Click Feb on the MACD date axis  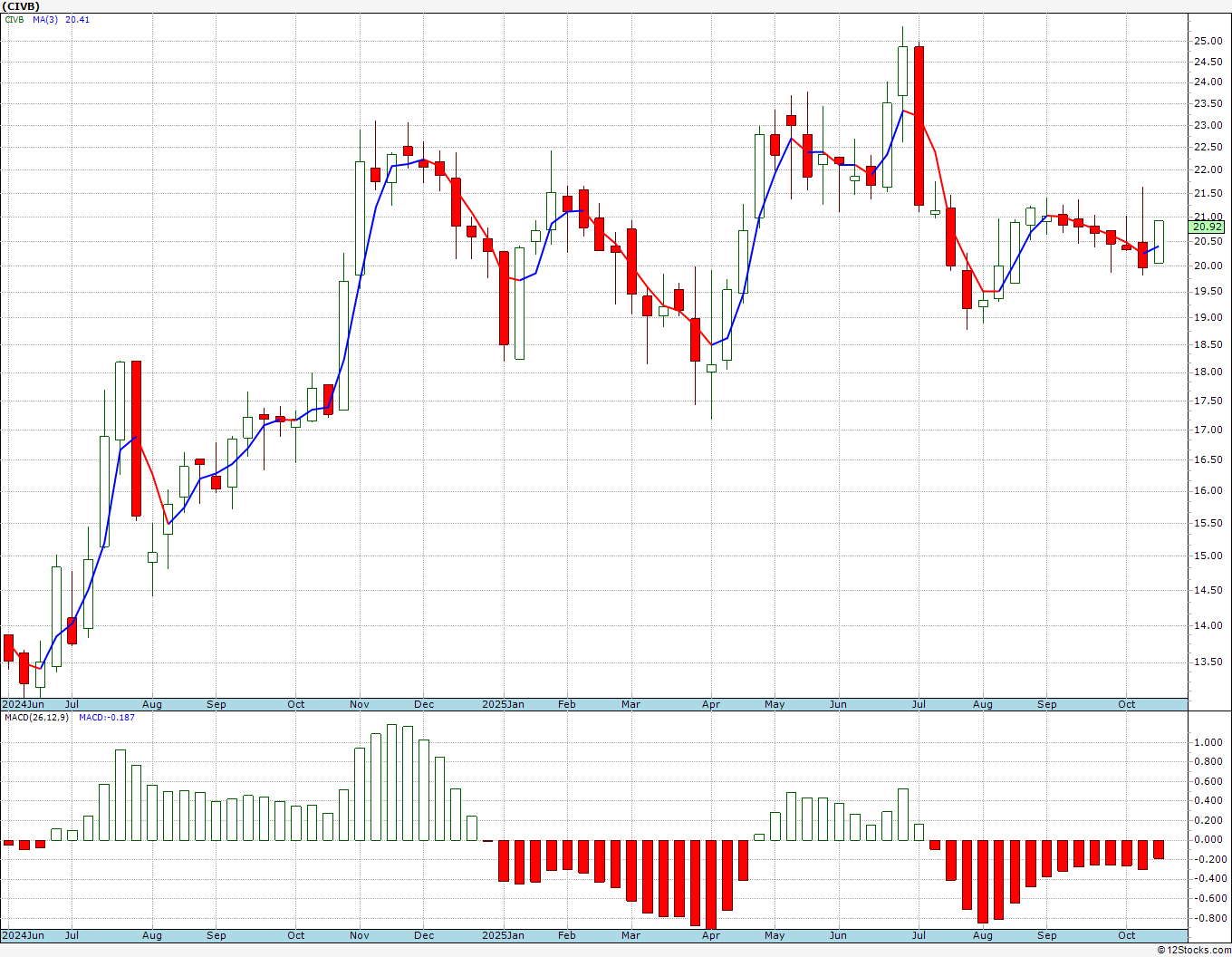click(567, 935)
